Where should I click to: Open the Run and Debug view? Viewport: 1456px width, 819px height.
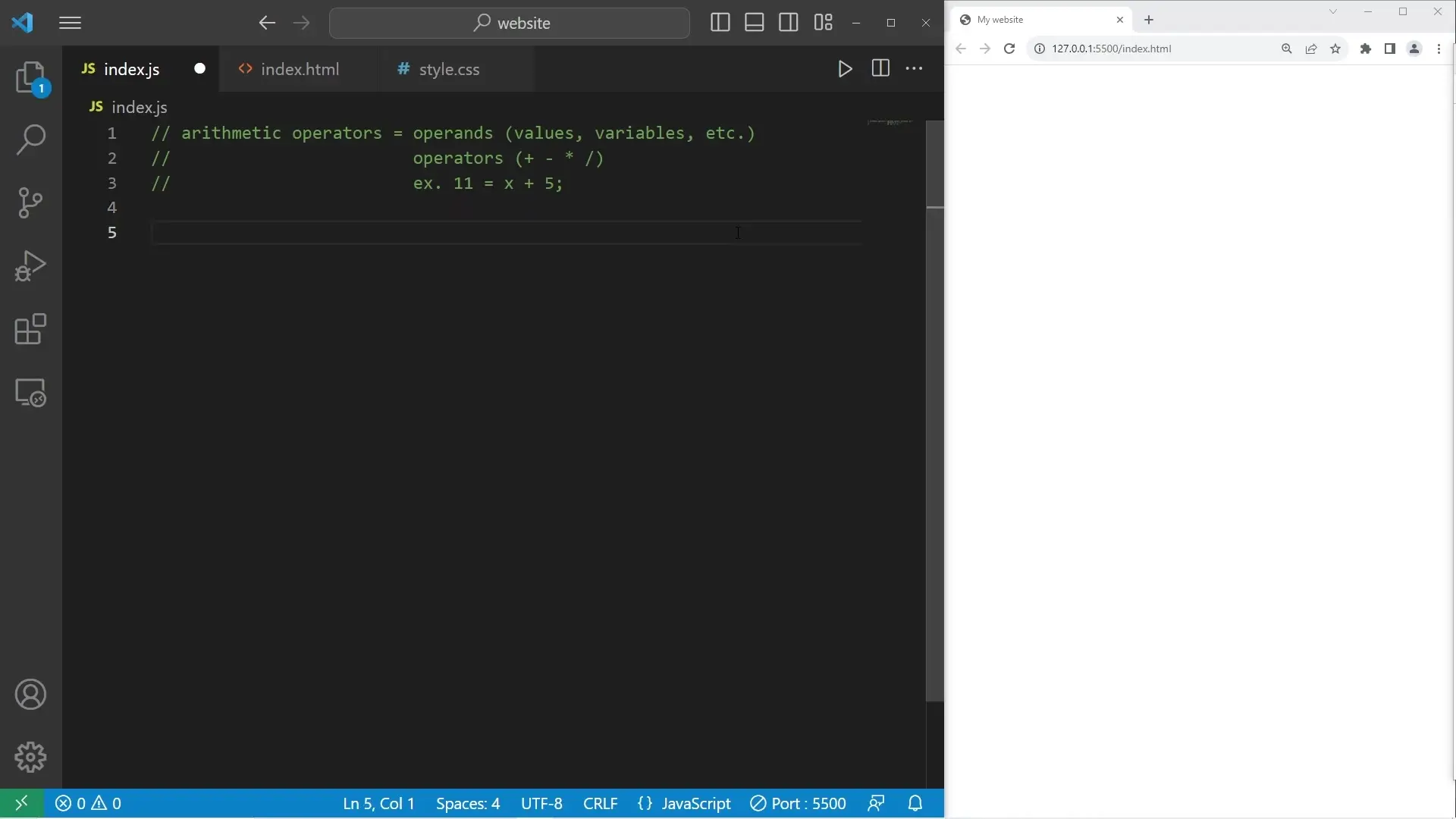click(x=30, y=266)
